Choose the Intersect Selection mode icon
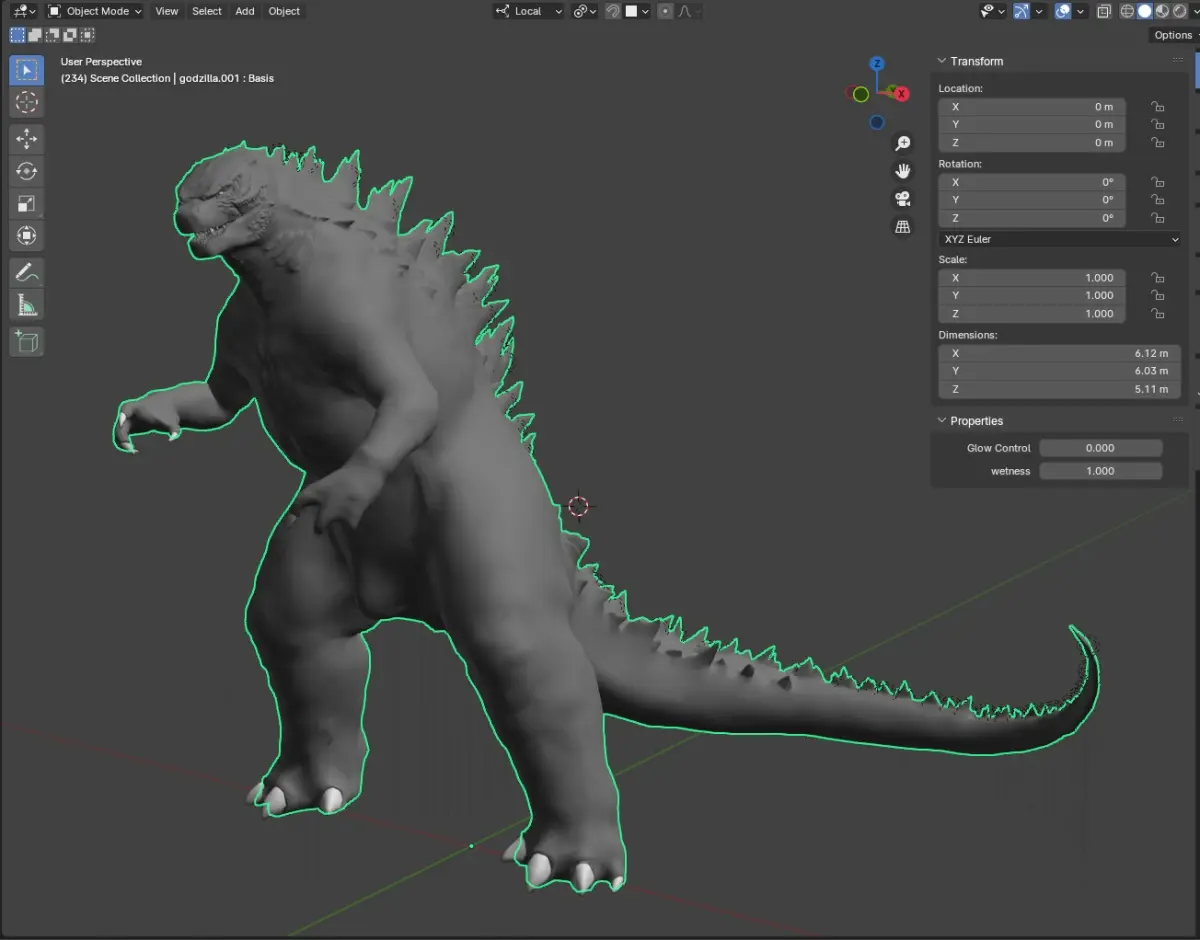The width and height of the screenshot is (1200, 940). click(88, 35)
